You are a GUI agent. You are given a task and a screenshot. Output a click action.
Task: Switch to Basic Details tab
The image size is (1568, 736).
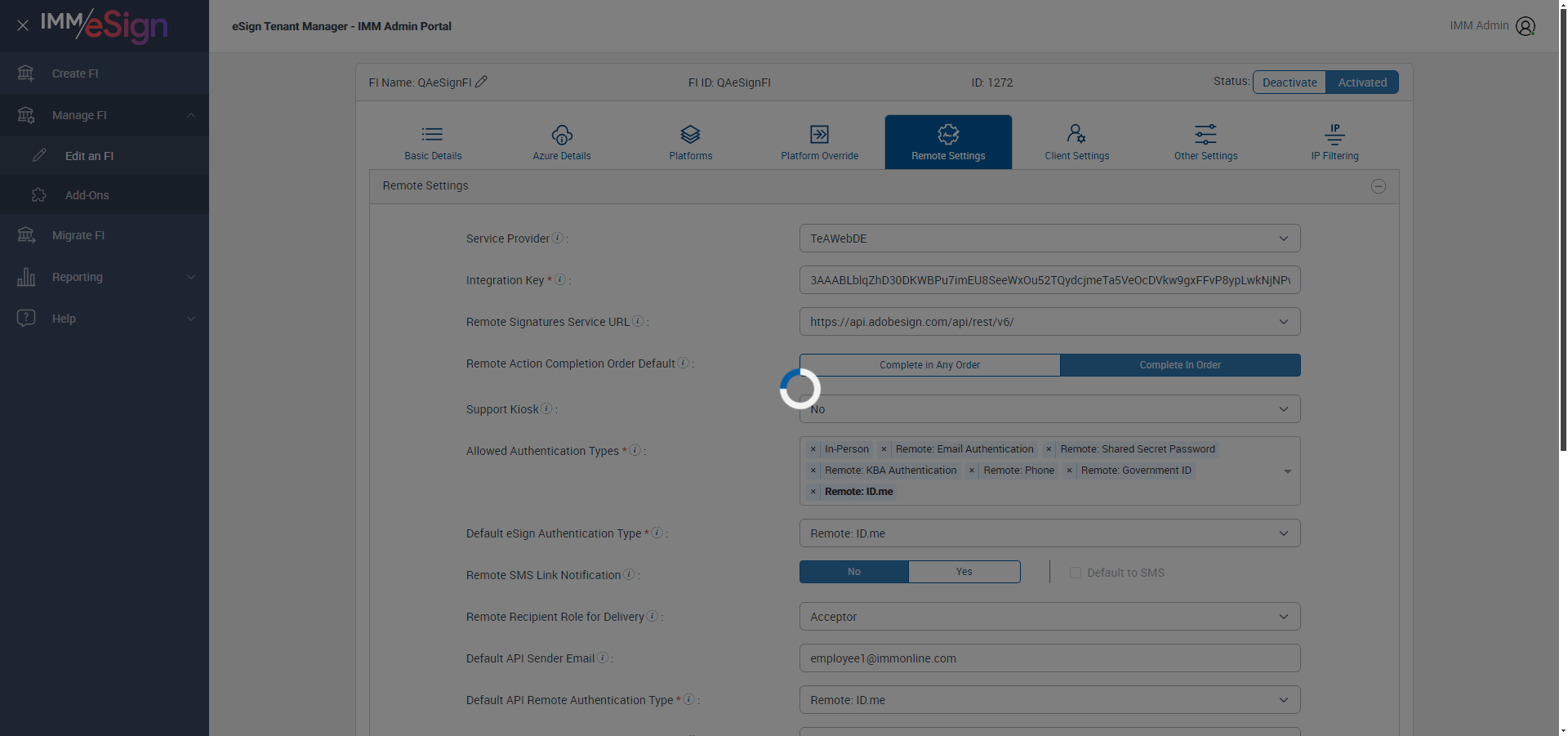(x=433, y=142)
